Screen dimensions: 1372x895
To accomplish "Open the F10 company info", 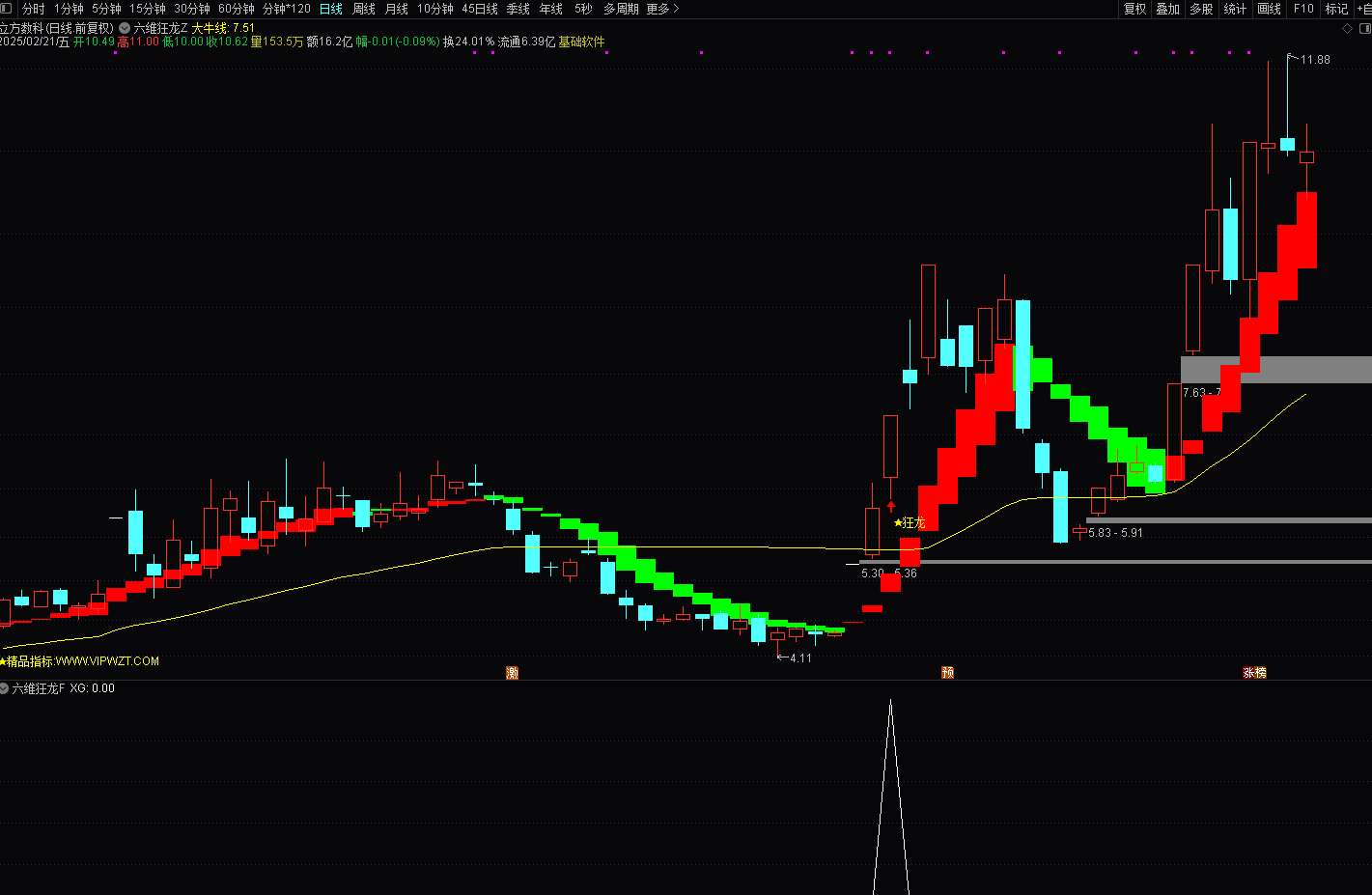I will pos(1304,9).
